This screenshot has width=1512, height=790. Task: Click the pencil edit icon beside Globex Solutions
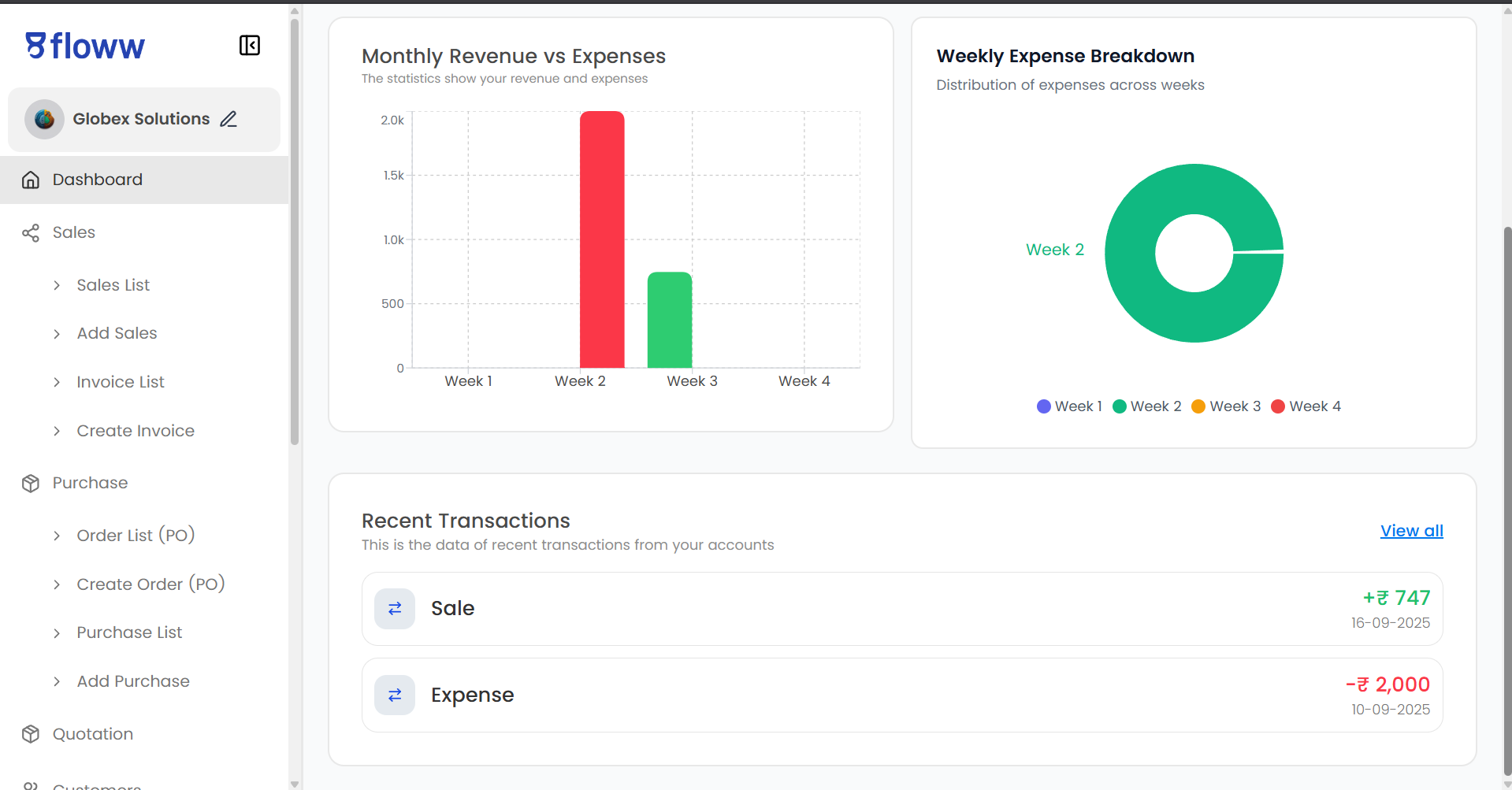pos(228,119)
